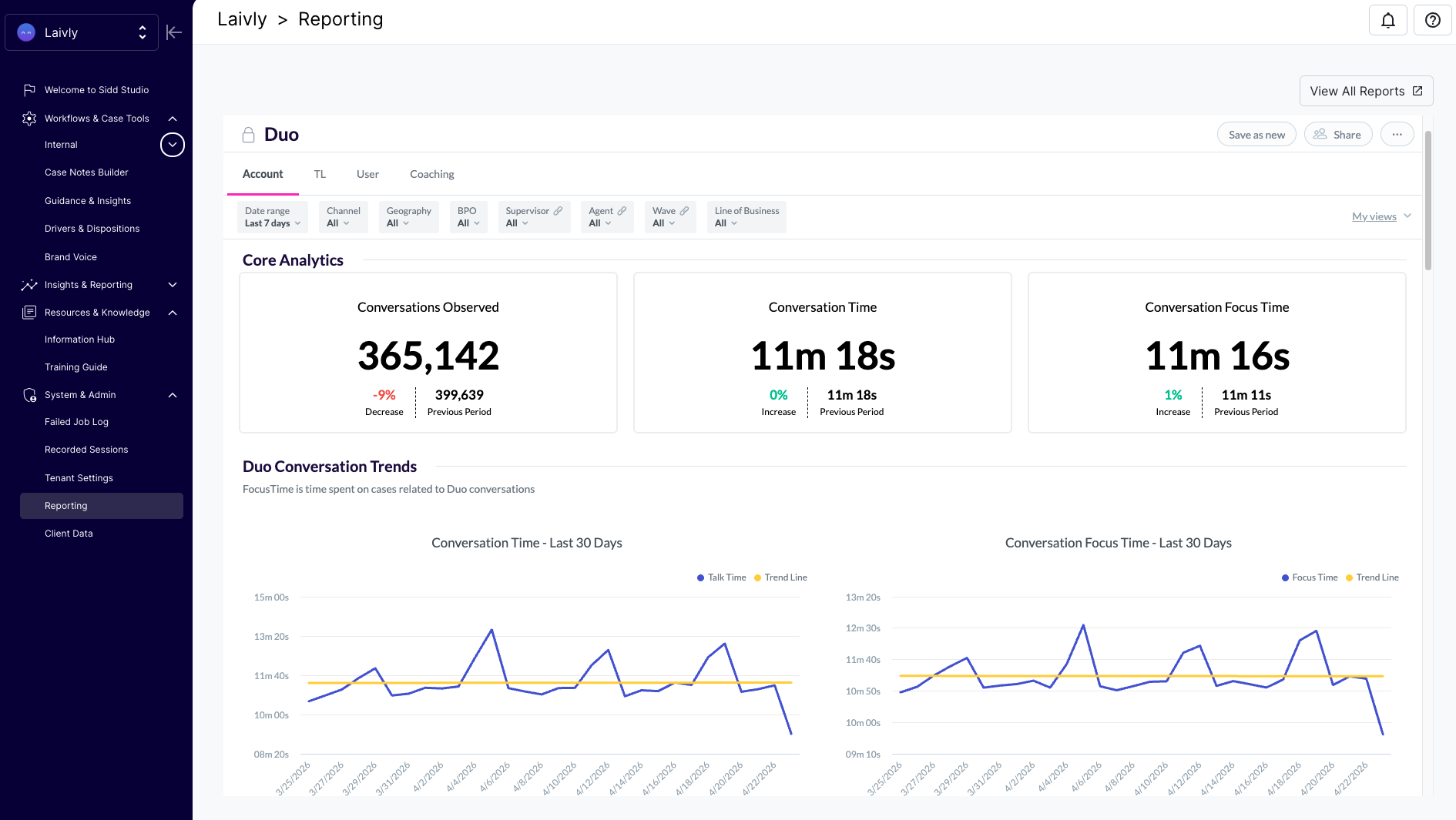Open the three-dots more options menu
The height and width of the screenshot is (820, 1456).
click(1397, 134)
